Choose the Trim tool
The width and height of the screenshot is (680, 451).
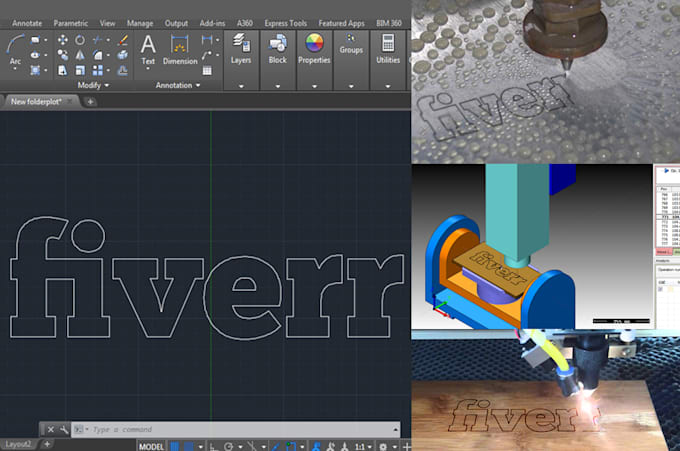click(x=97, y=40)
